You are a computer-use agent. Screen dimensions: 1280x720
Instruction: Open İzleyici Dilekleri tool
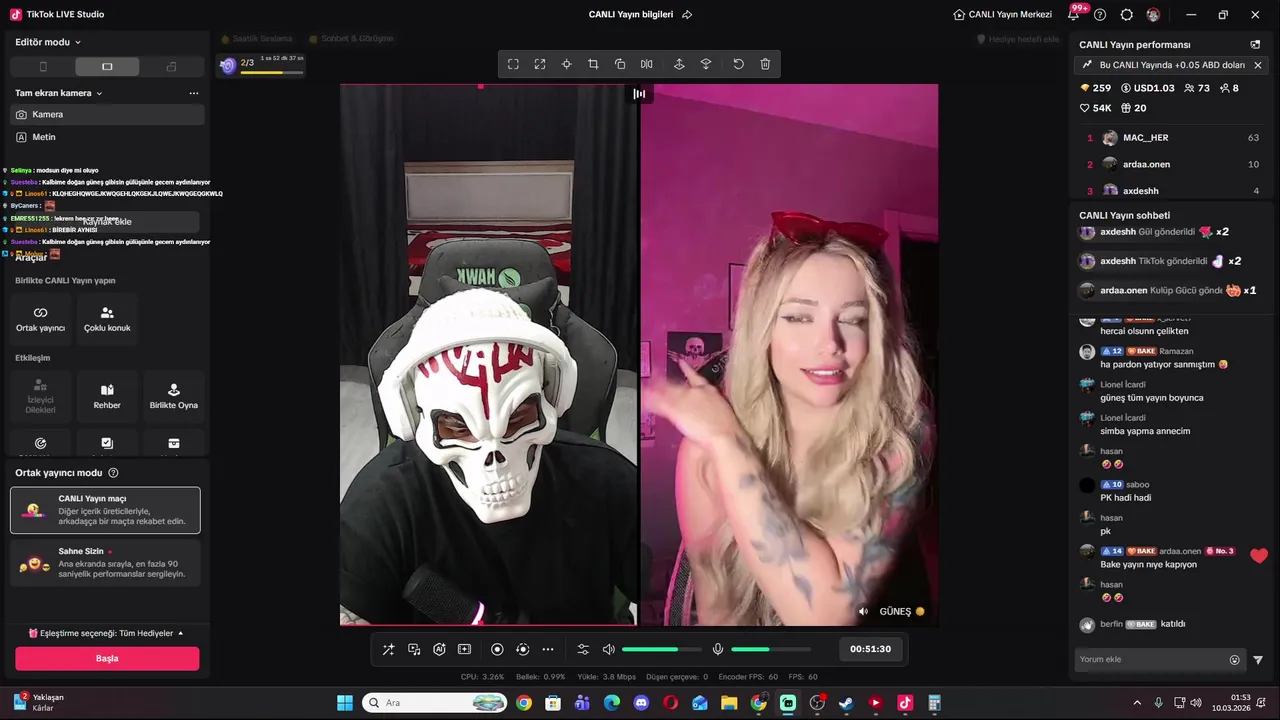tap(40, 396)
